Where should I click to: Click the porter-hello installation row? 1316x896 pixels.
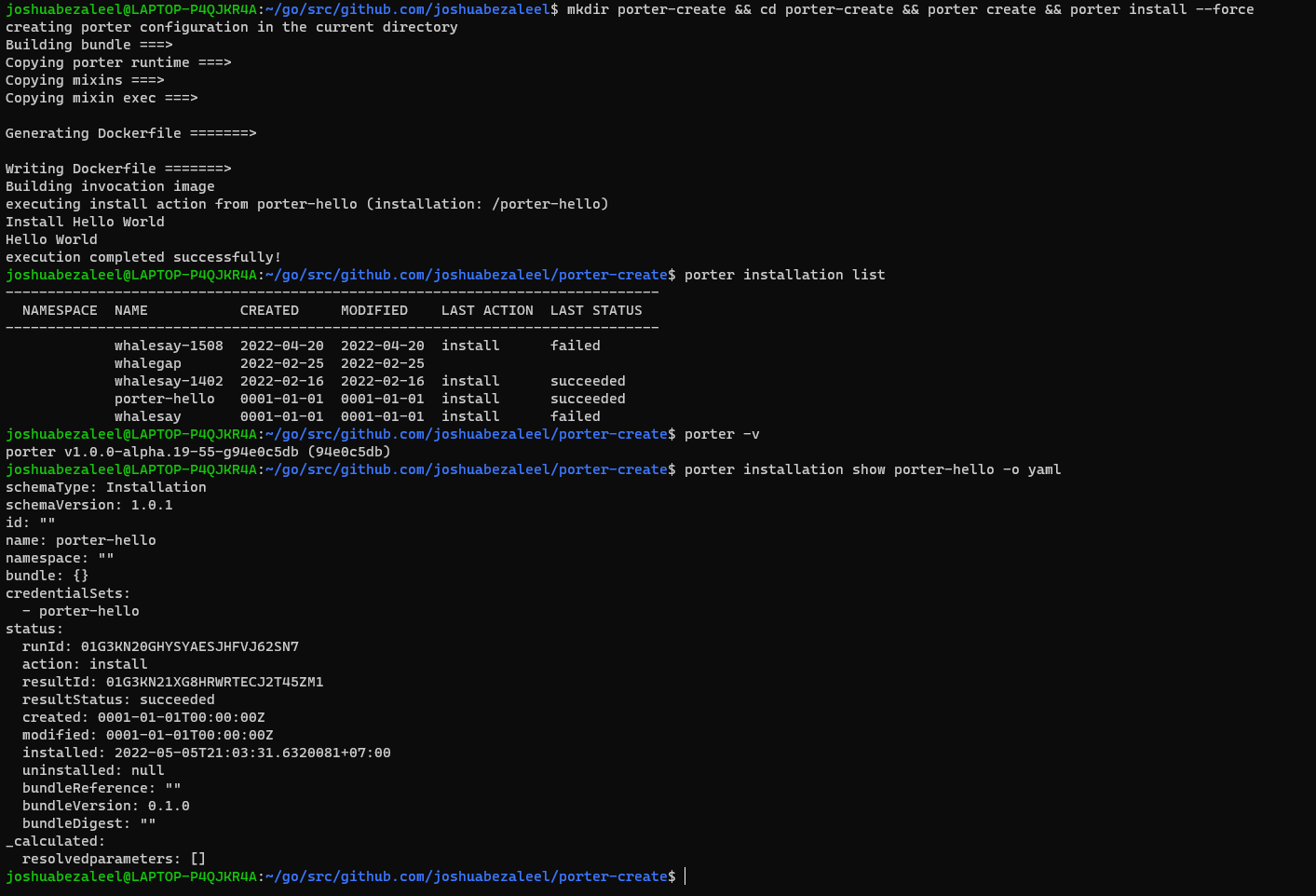(164, 398)
